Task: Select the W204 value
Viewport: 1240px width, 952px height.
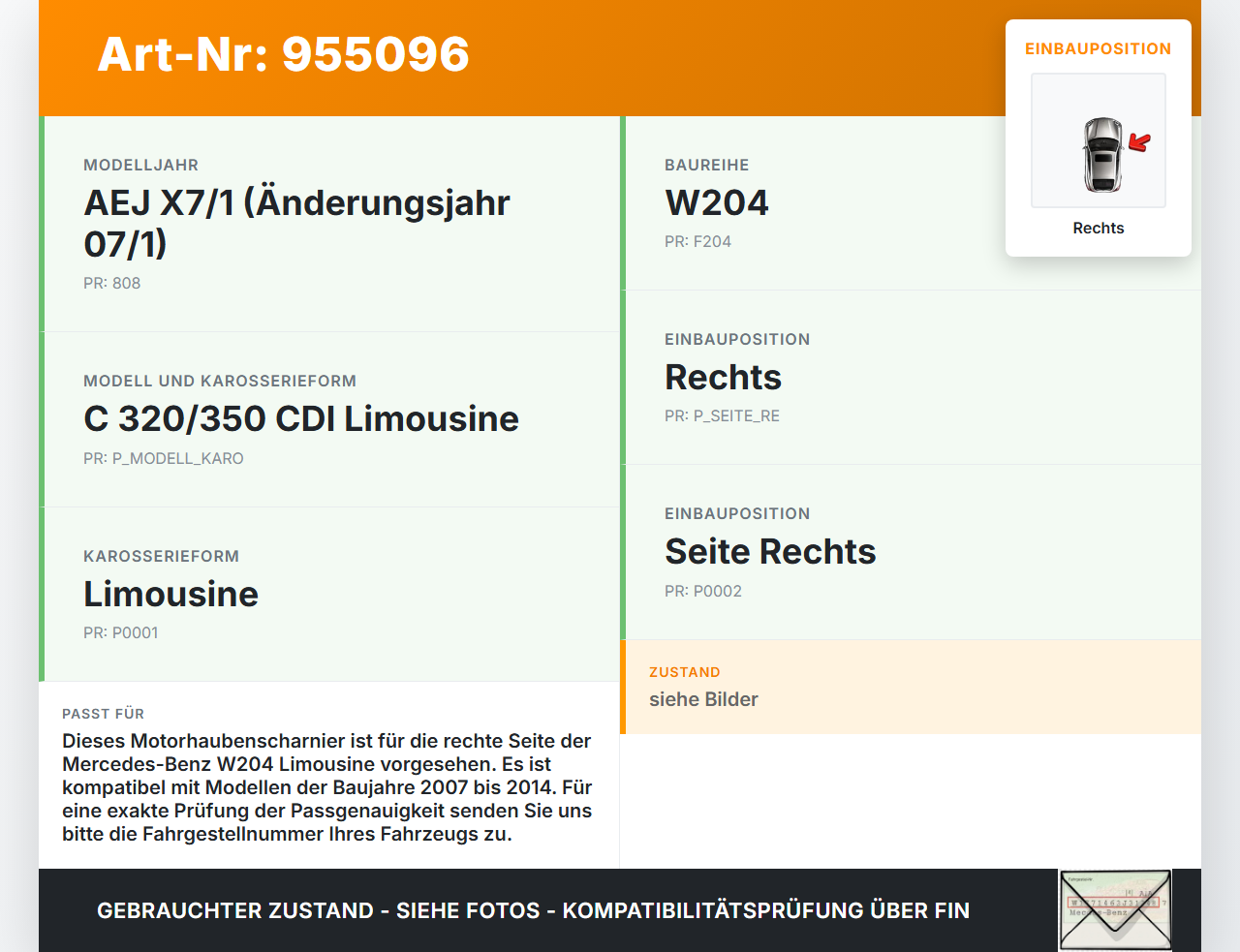Action: [x=717, y=202]
